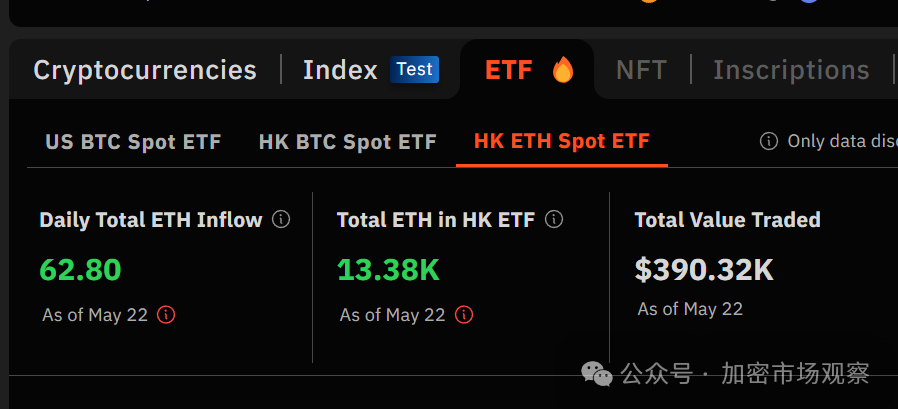
Task: Click the Total Value Traded heading
Action: [x=727, y=220]
